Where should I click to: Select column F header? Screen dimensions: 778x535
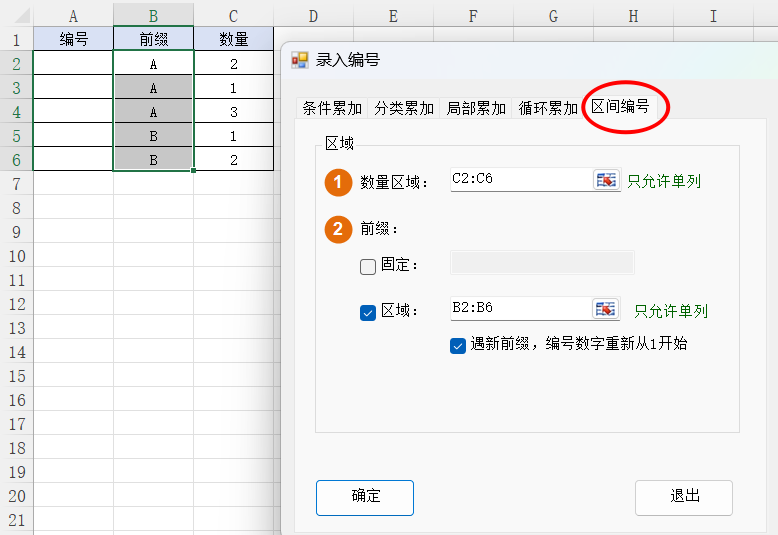click(x=473, y=16)
